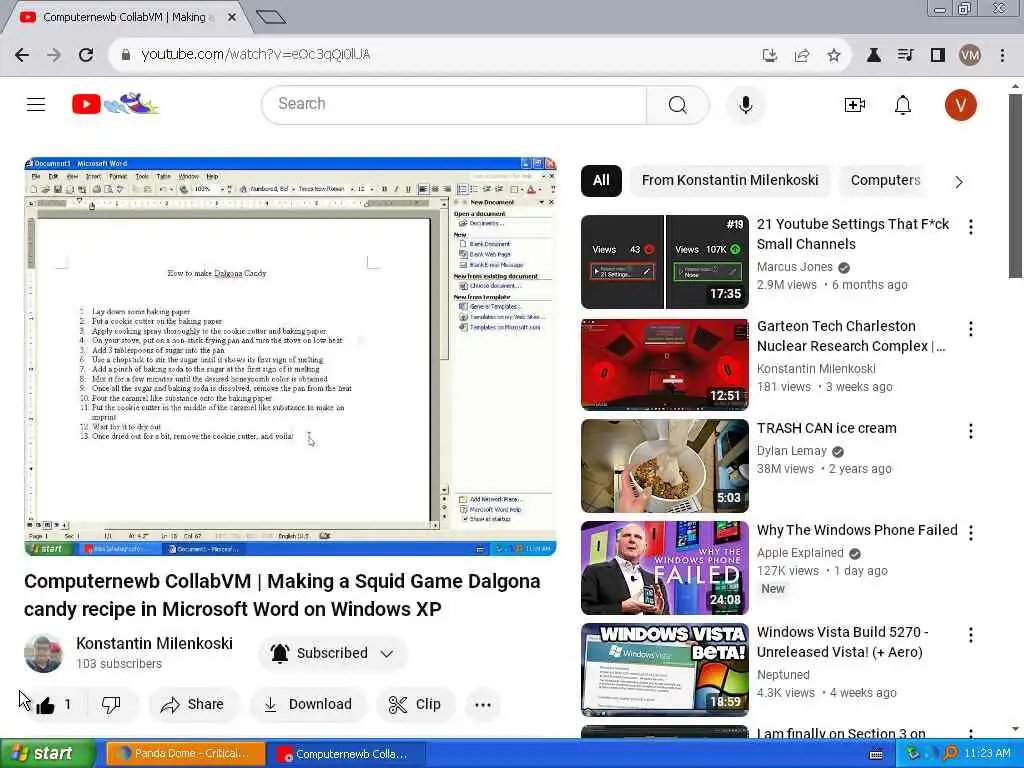1024x768 pixels.
Task: Click the address bar URL
Action: [x=255, y=55]
